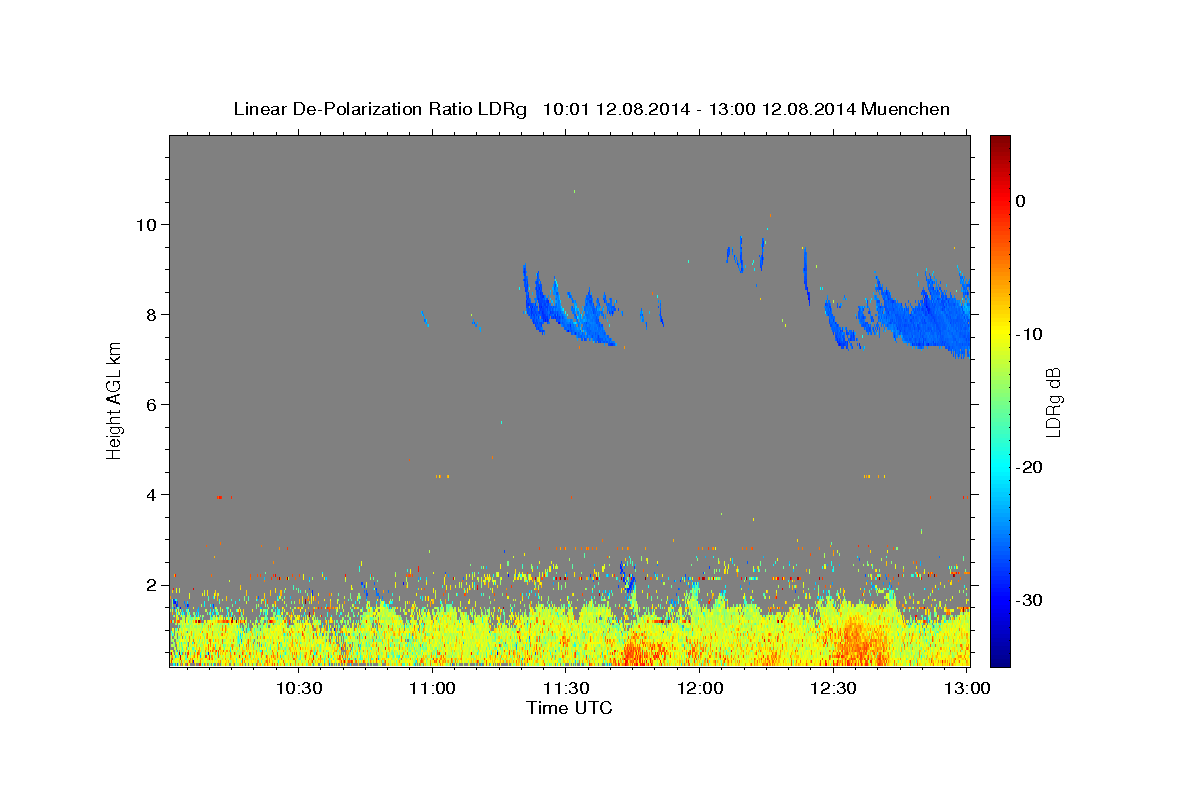The image size is (1200, 800).
Task: Click the height tick label '2'
Action: click(153, 584)
